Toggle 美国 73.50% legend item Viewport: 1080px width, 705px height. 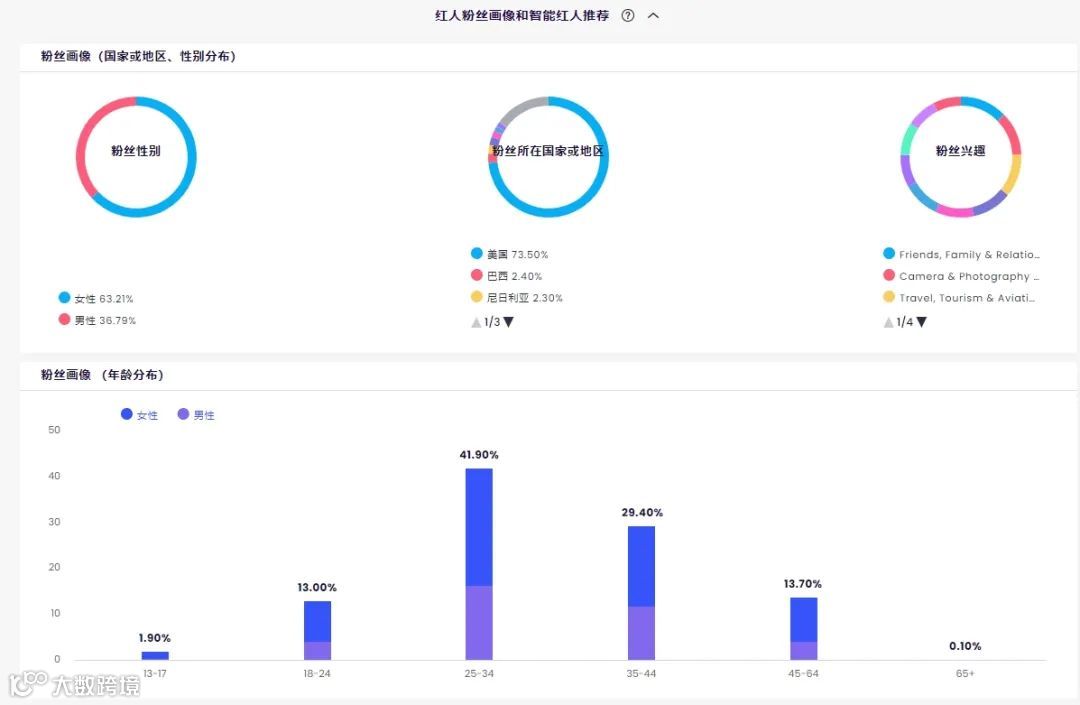click(510, 254)
